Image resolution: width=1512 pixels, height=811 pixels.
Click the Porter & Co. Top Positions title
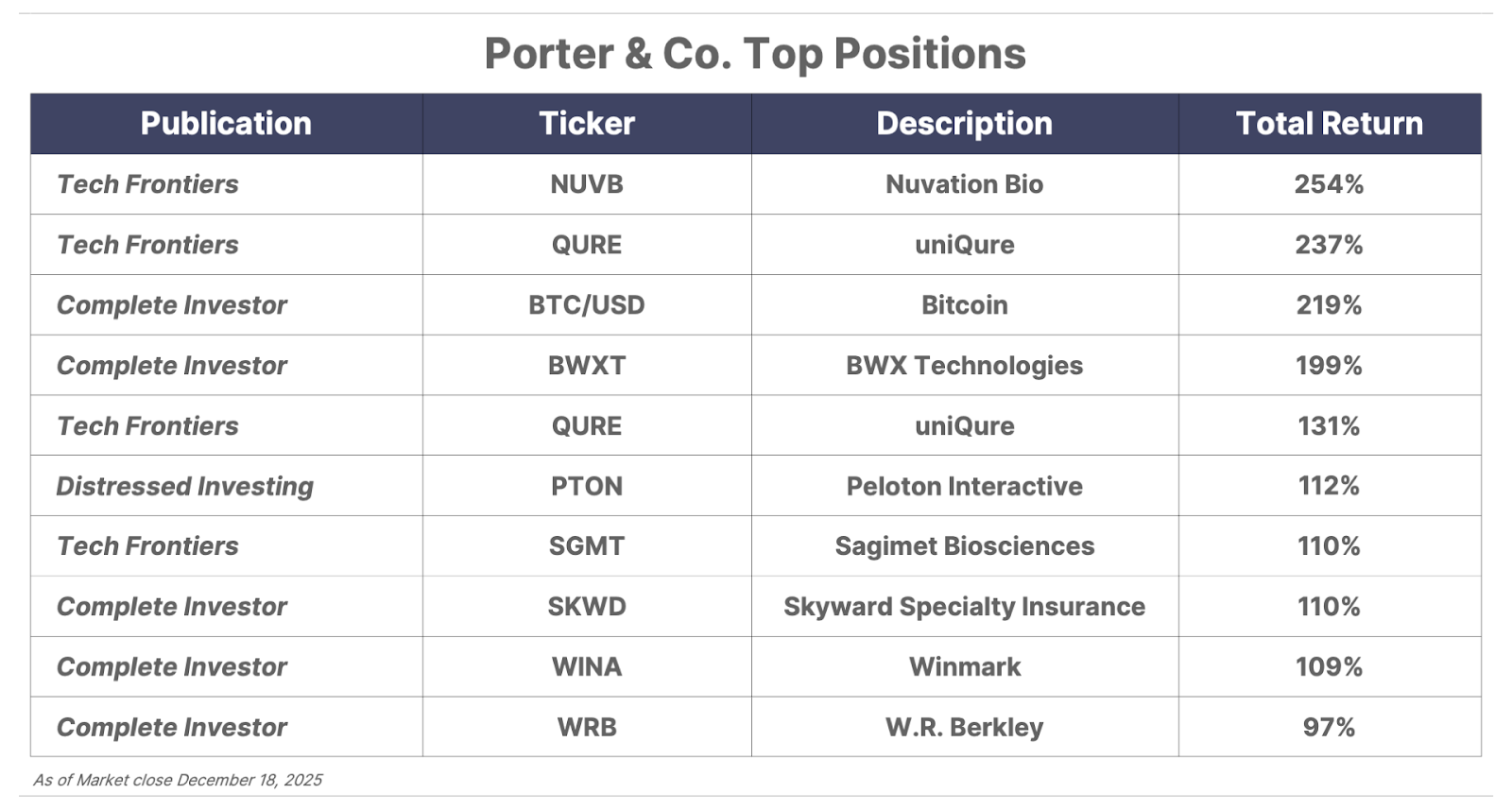tap(754, 54)
